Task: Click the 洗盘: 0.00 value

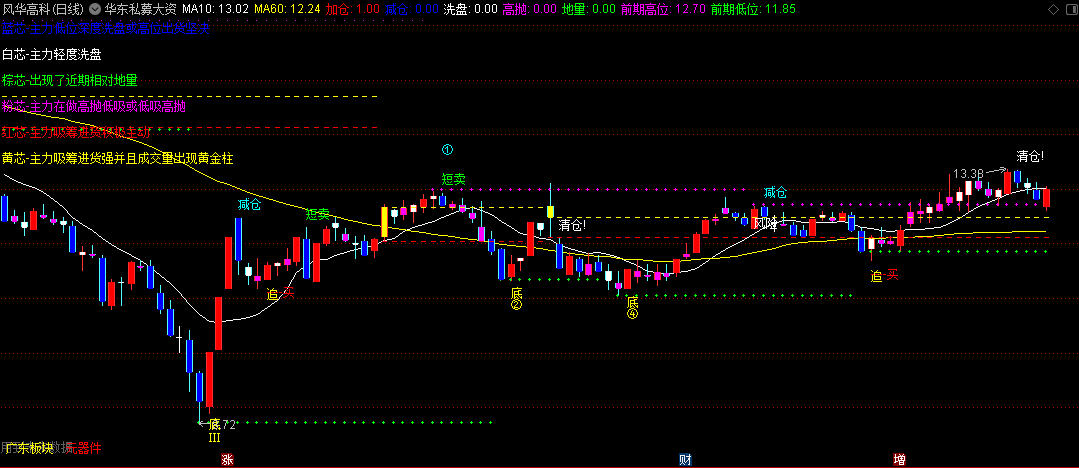Action: click(x=471, y=9)
